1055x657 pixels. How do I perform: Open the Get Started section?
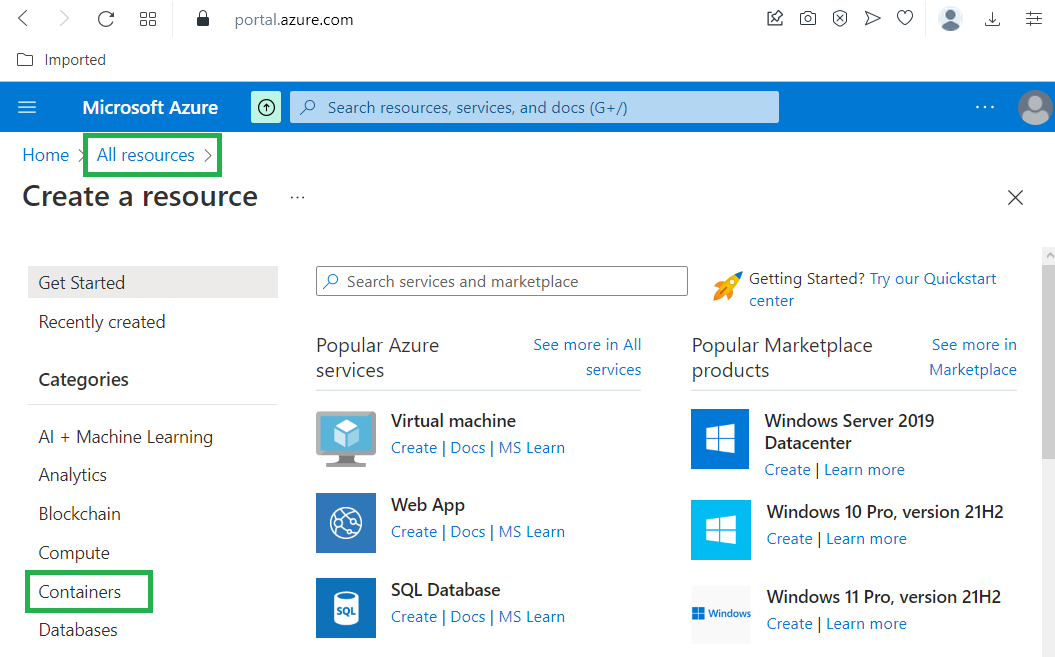pos(82,283)
